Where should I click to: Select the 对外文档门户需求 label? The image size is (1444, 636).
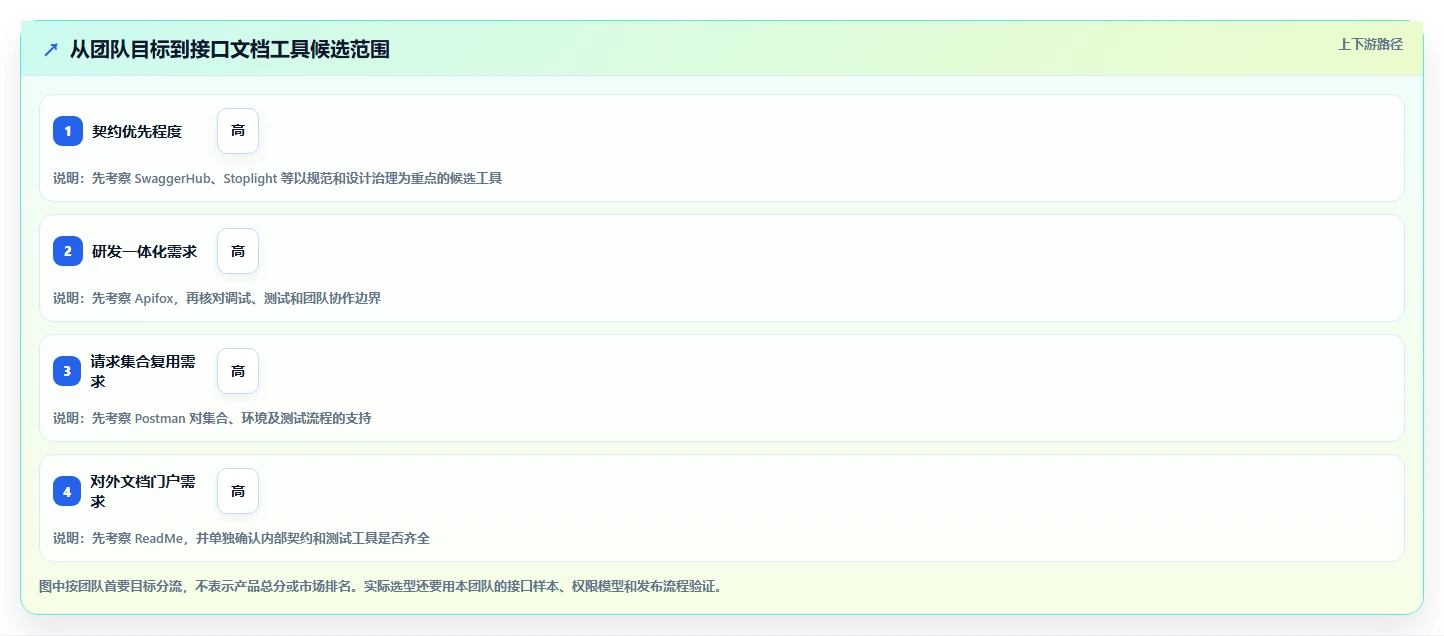tap(143, 491)
